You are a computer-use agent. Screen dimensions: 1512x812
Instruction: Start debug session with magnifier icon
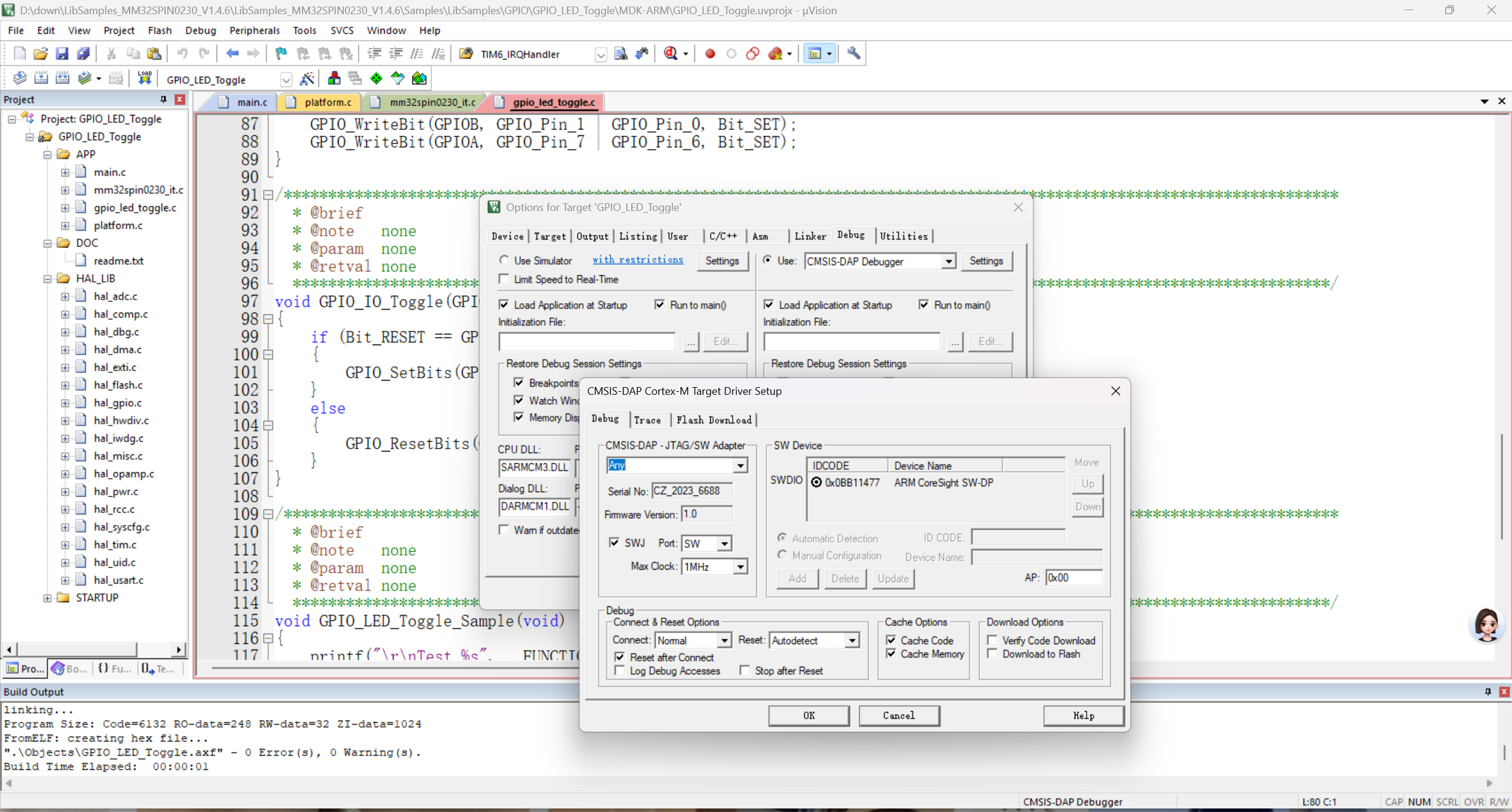[x=671, y=54]
